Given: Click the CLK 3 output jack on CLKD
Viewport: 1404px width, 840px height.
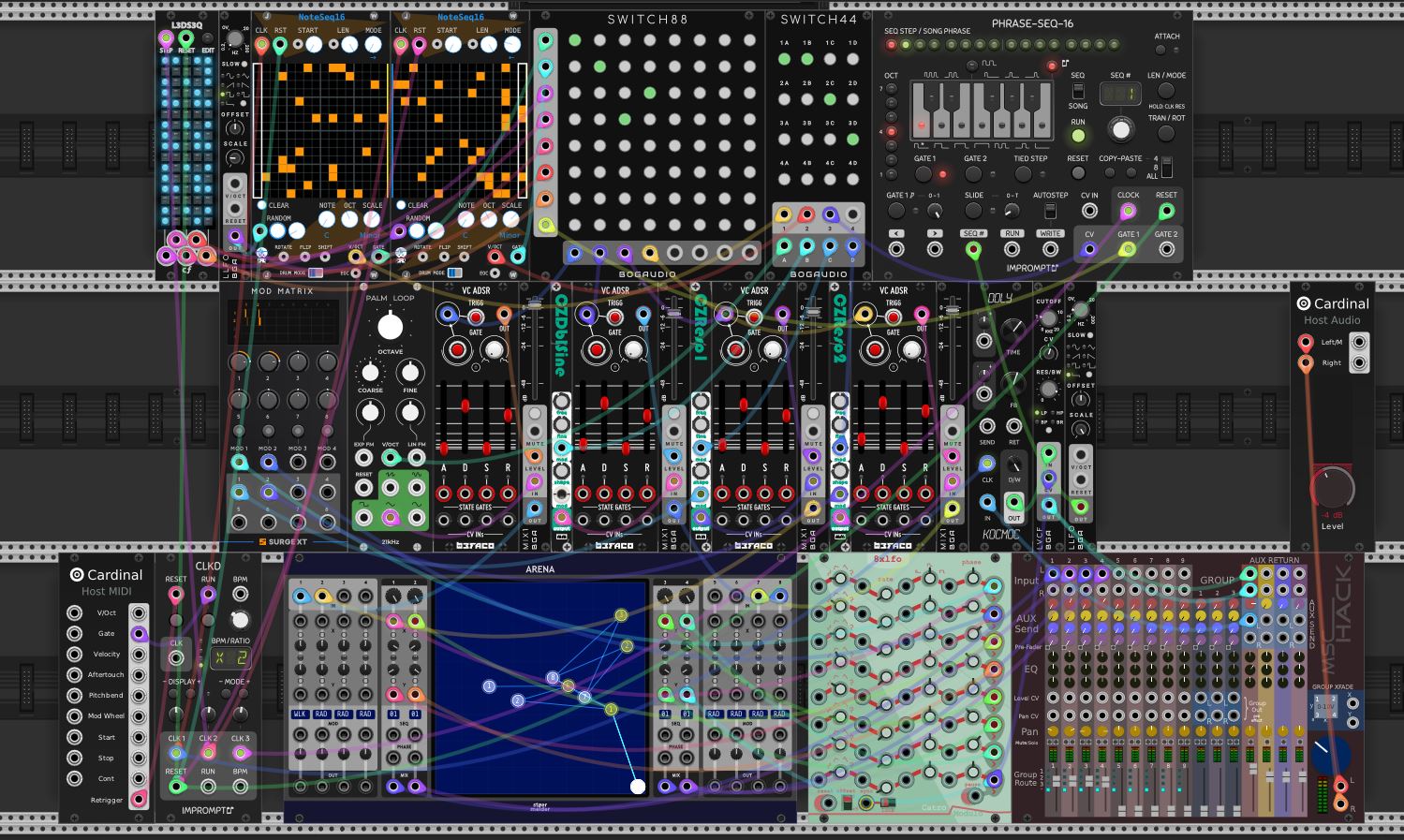Looking at the screenshot, I should [240, 753].
